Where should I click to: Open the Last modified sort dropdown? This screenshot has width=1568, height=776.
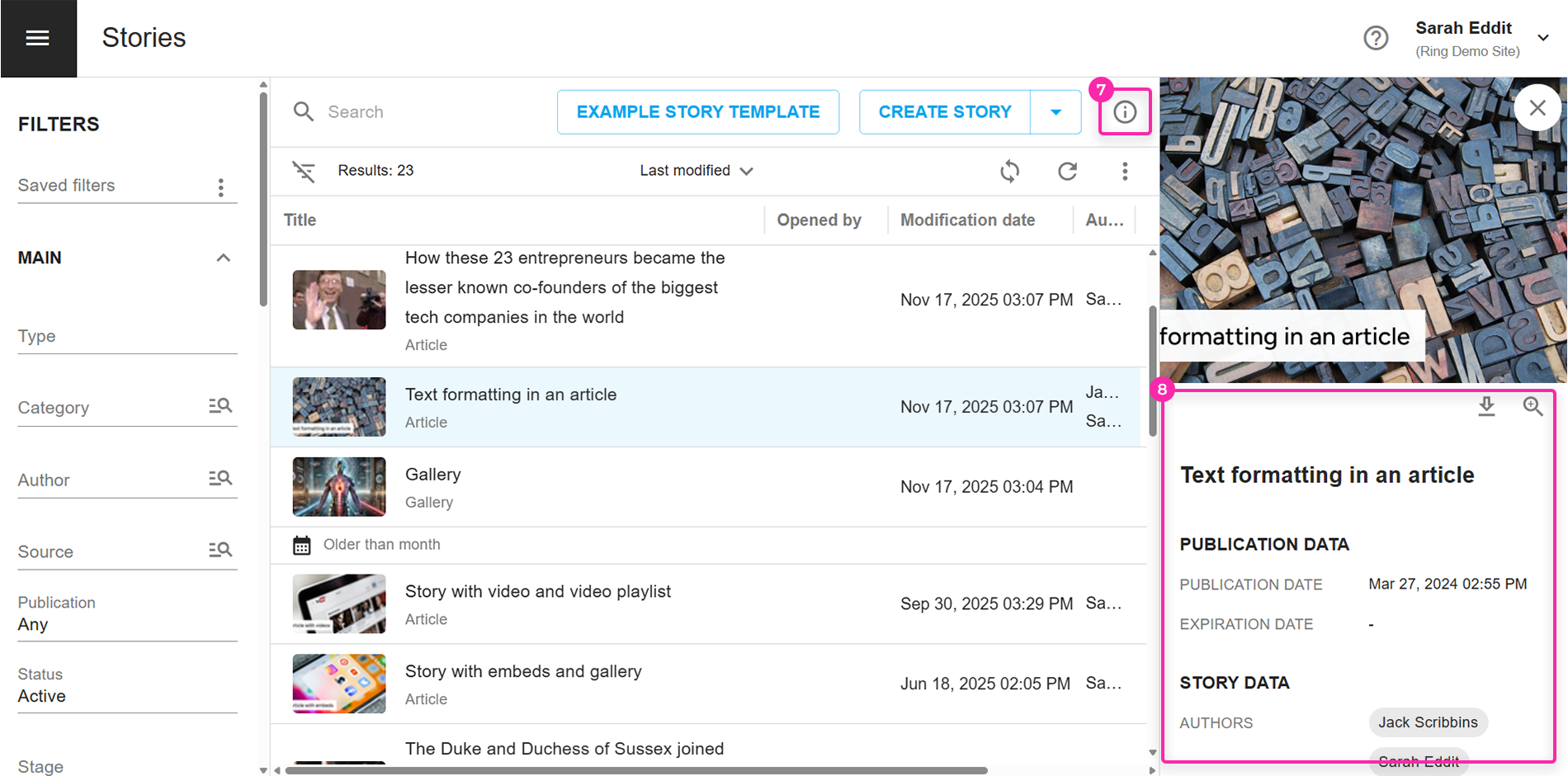(697, 171)
